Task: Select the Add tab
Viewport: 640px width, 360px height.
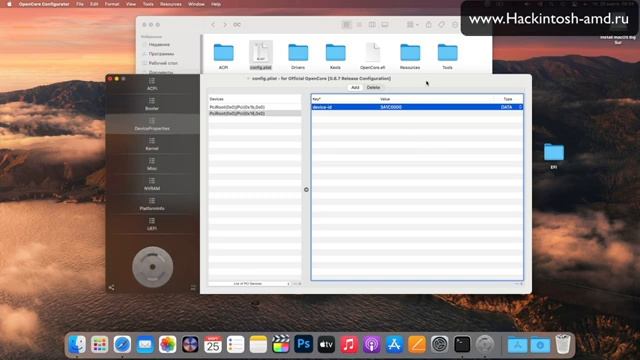Action: (355, 87)
